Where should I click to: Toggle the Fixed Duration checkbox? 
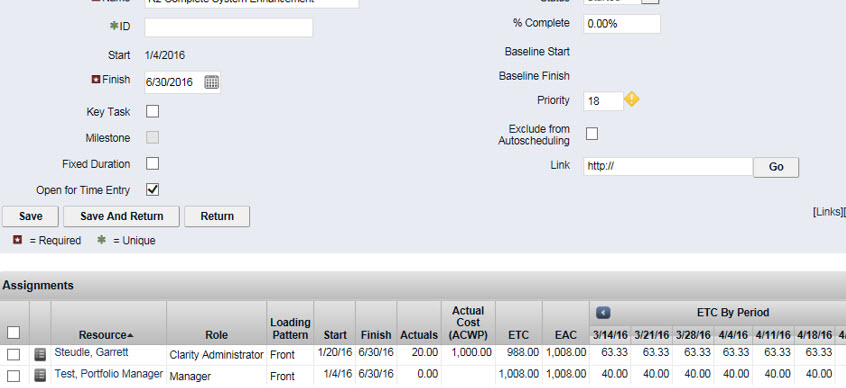tap(153, 163)
